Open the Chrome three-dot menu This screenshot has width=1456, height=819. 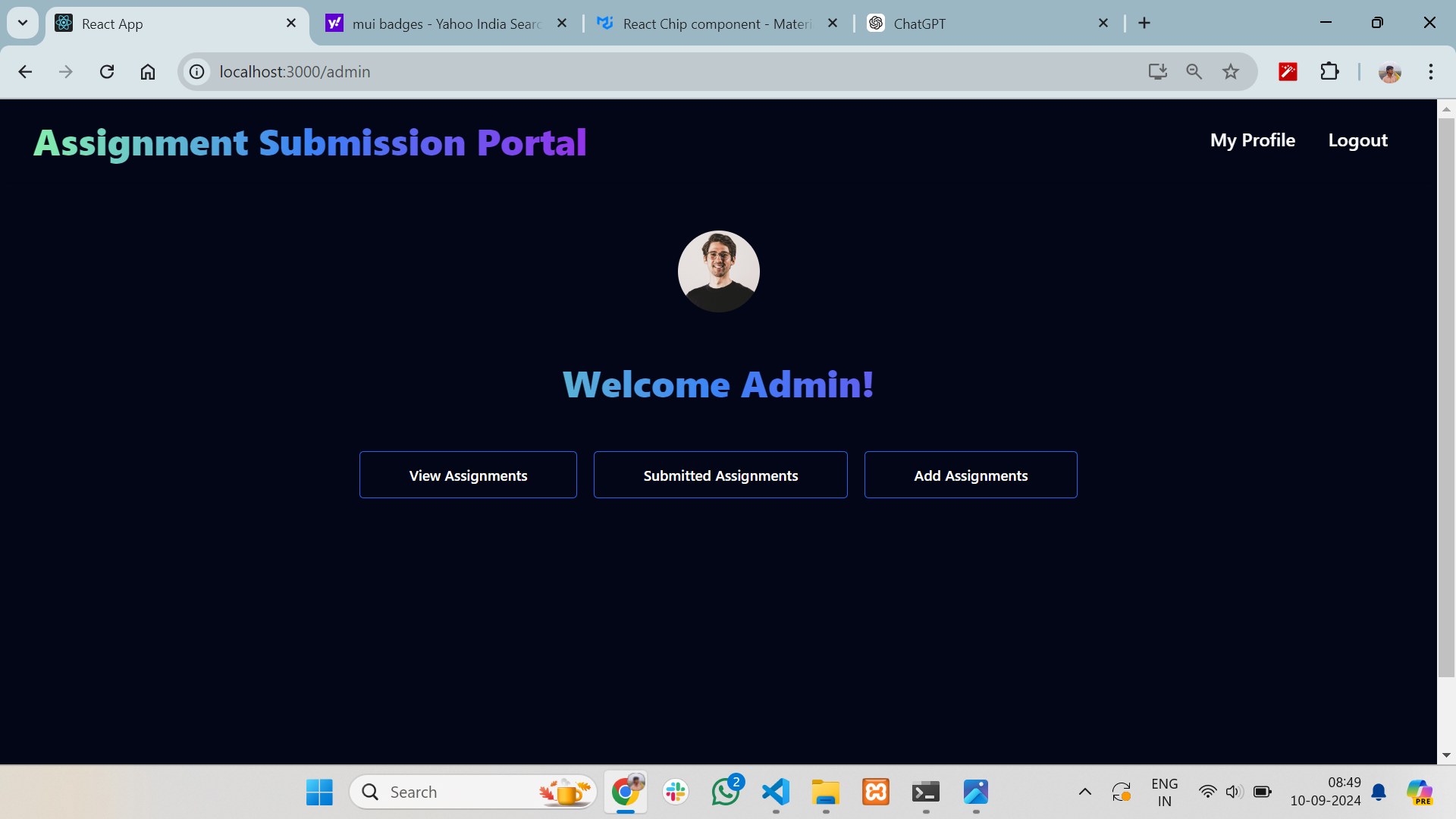point(1431,71)
